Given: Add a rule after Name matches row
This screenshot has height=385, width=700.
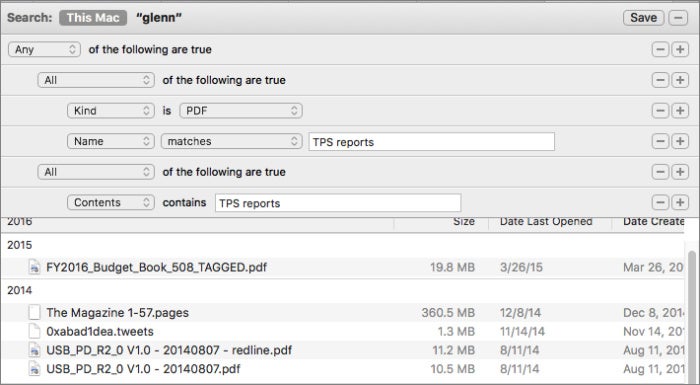Looking at the screenshot, I should 680,141.
